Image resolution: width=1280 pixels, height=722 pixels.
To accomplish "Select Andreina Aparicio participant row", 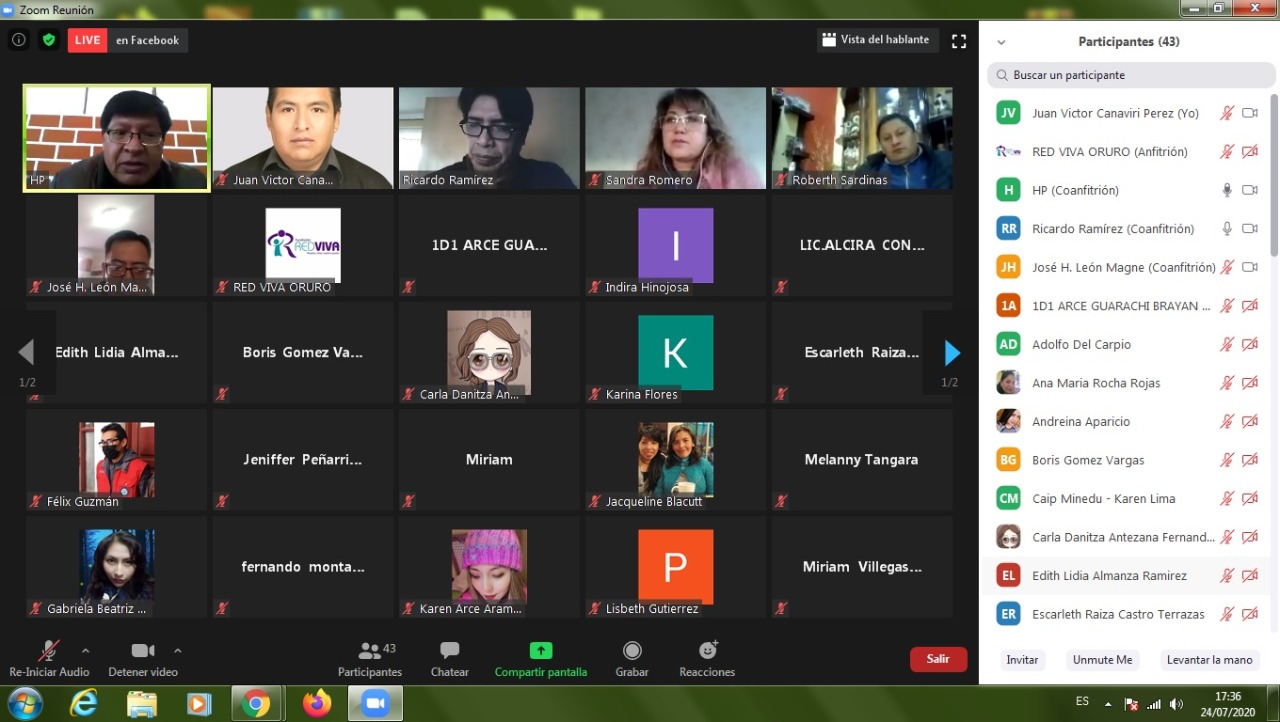I will 1127,421.
